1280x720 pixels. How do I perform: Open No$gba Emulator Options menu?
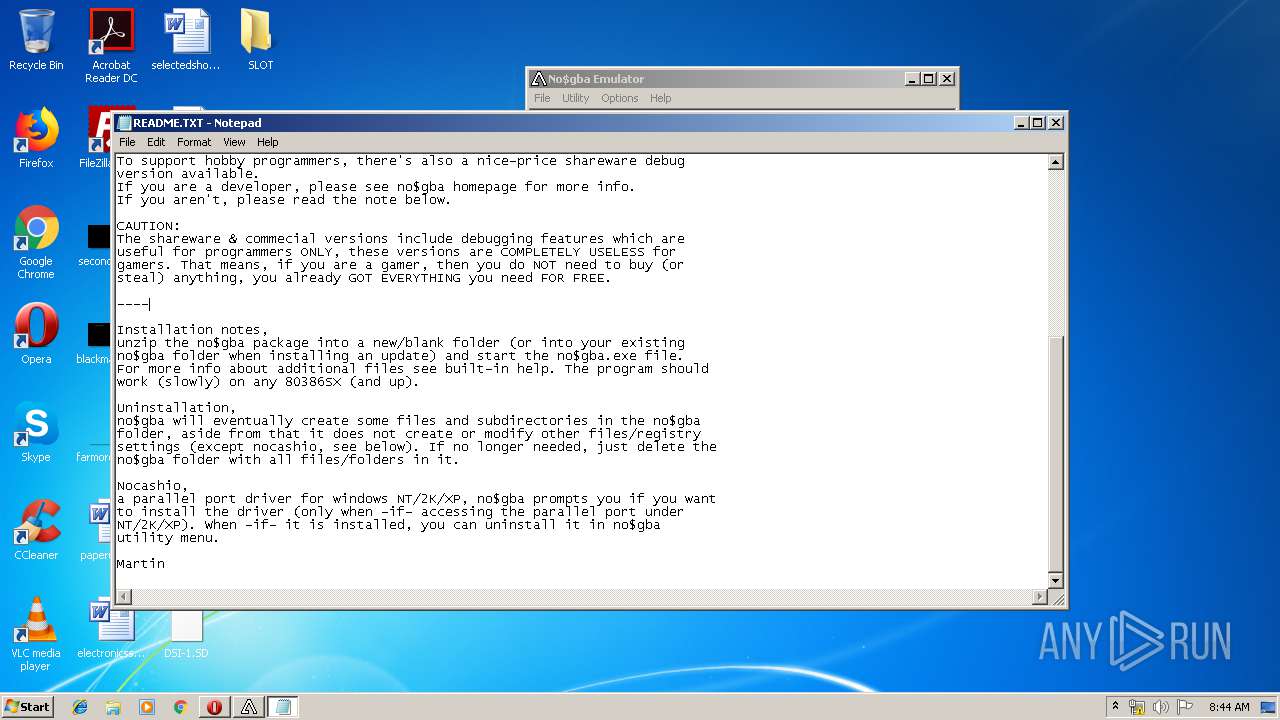(619, 98)
